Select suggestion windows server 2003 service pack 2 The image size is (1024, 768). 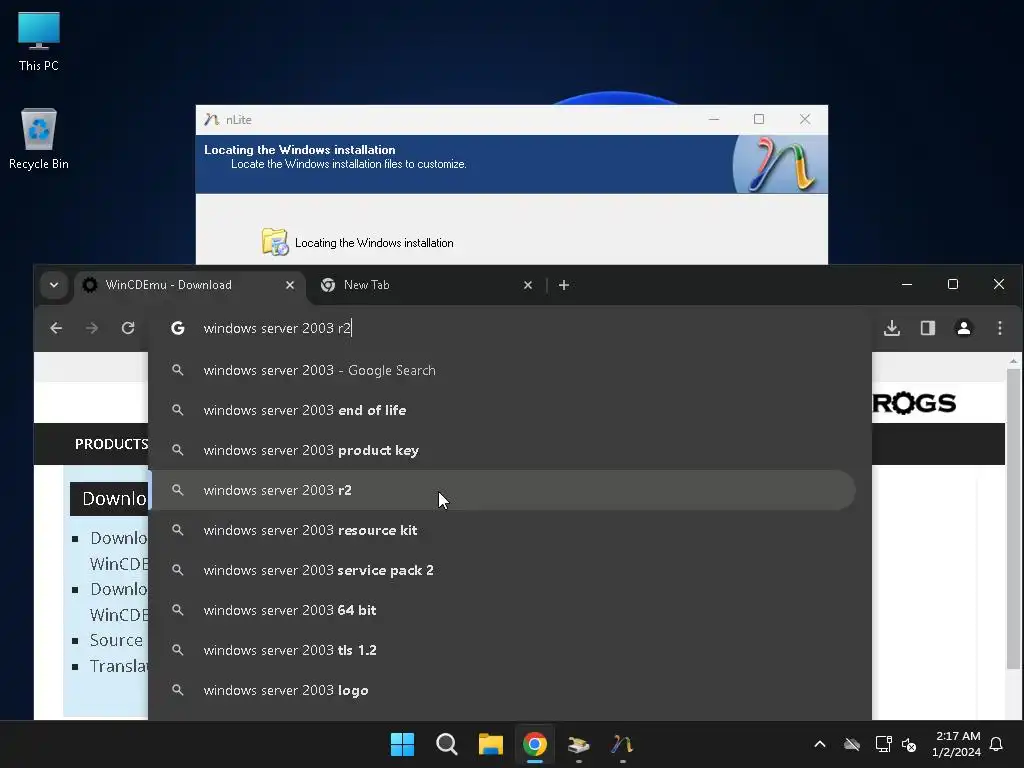pos(502,570)
